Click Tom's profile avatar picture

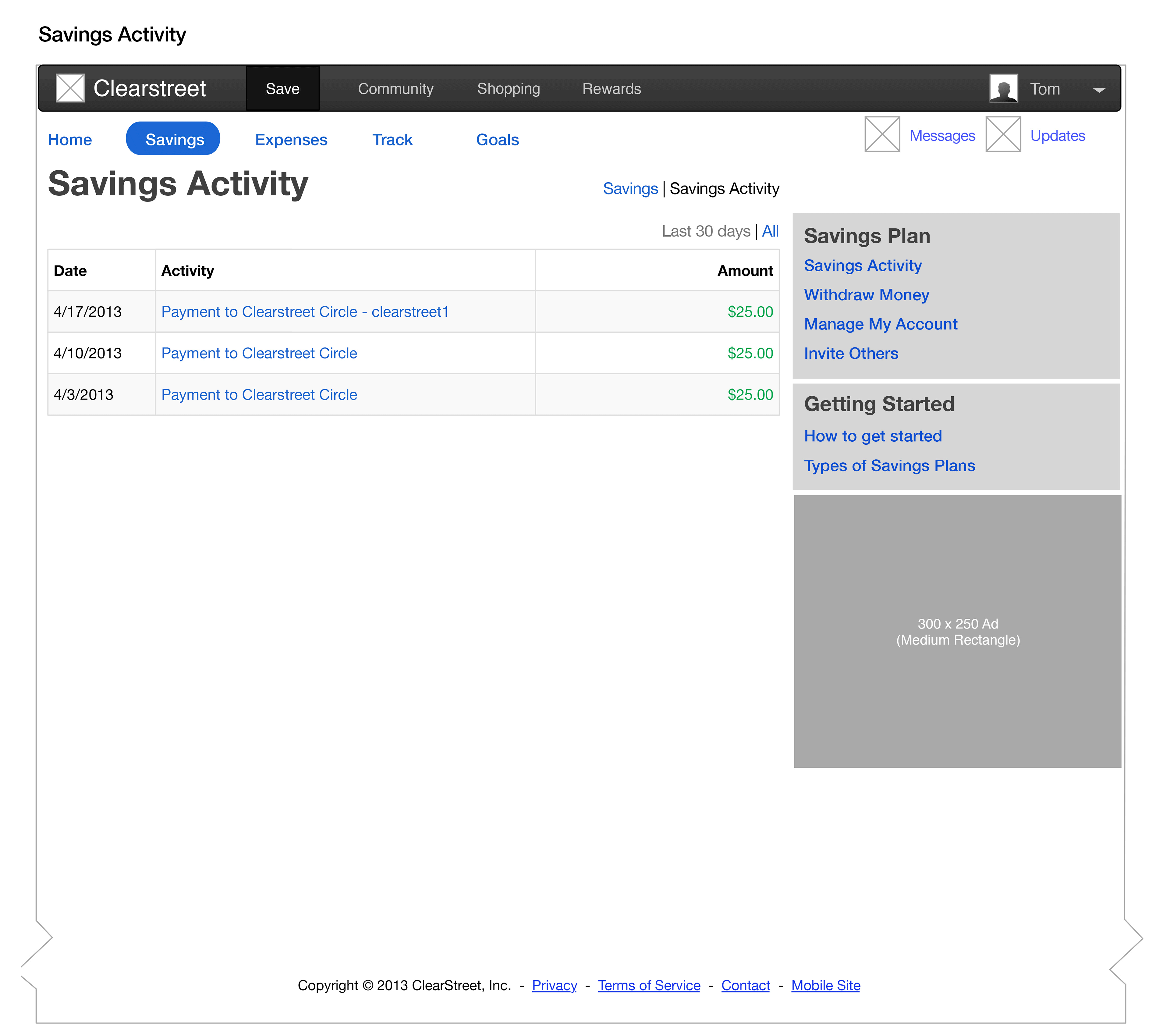(x=1003, y=88)
